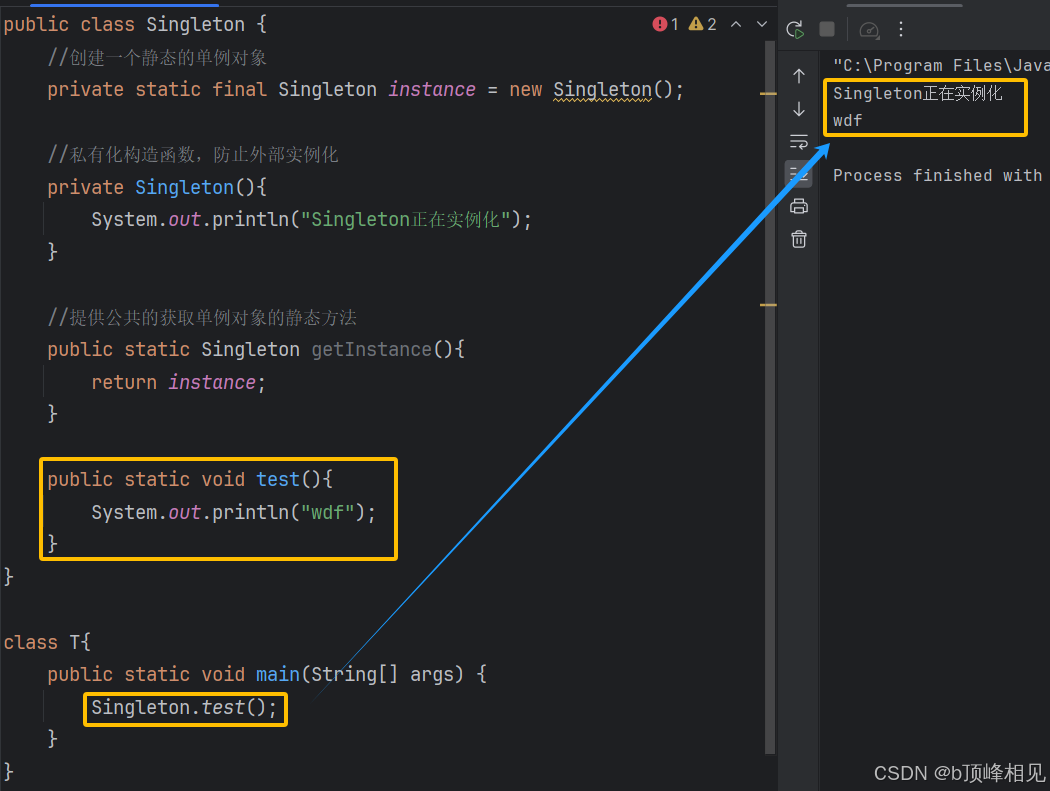Click the 'Singleton正在实例化' string literal in code
Screen dimensions: 1050x791
[406, 220]
